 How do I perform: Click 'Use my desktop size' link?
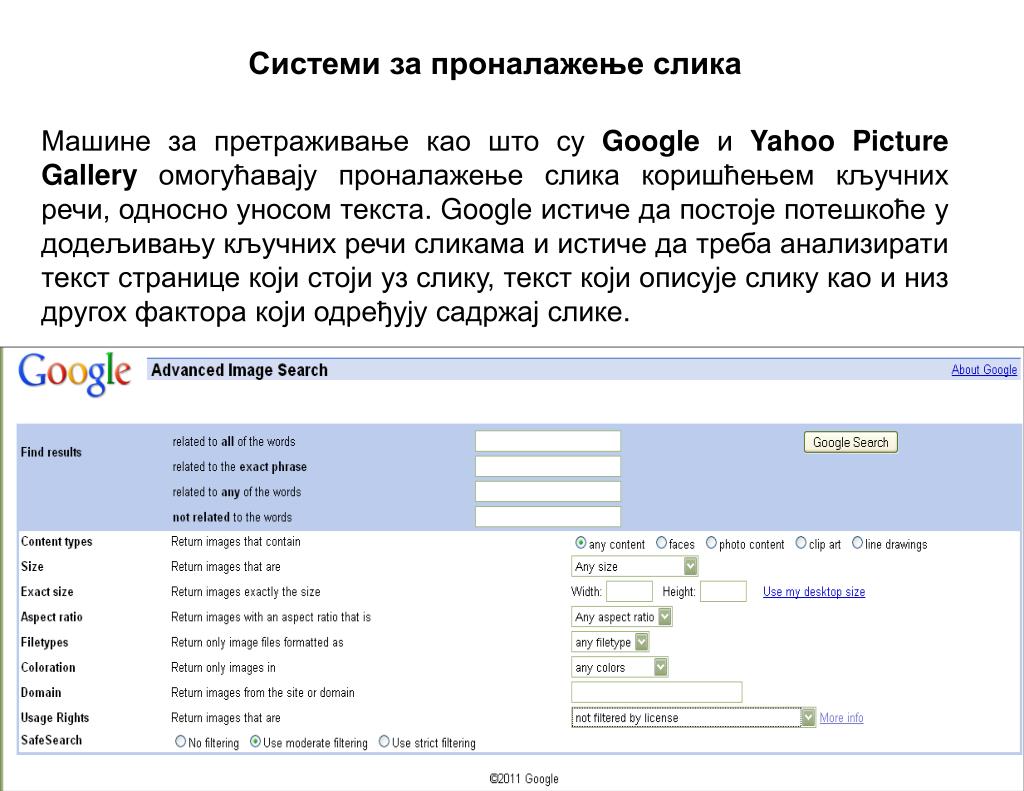point(814,592)
